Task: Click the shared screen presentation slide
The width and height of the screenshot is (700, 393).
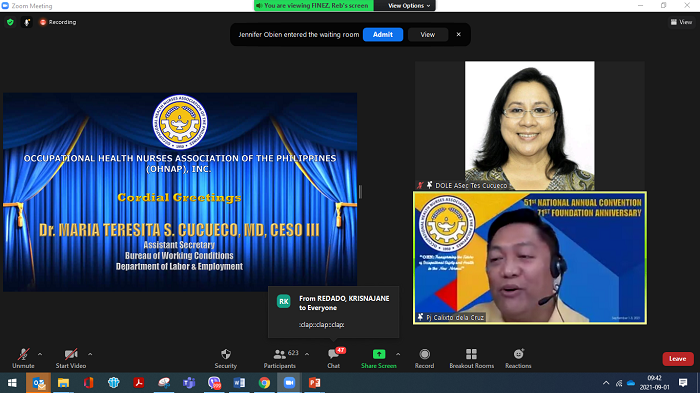Action: (x=180, y=192)
